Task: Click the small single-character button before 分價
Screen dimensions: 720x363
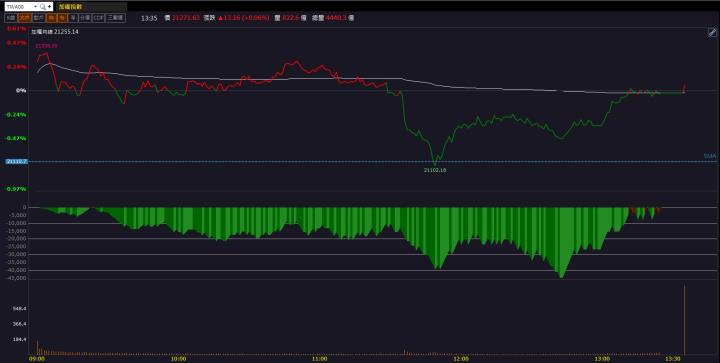Action: tap(73, 18)
